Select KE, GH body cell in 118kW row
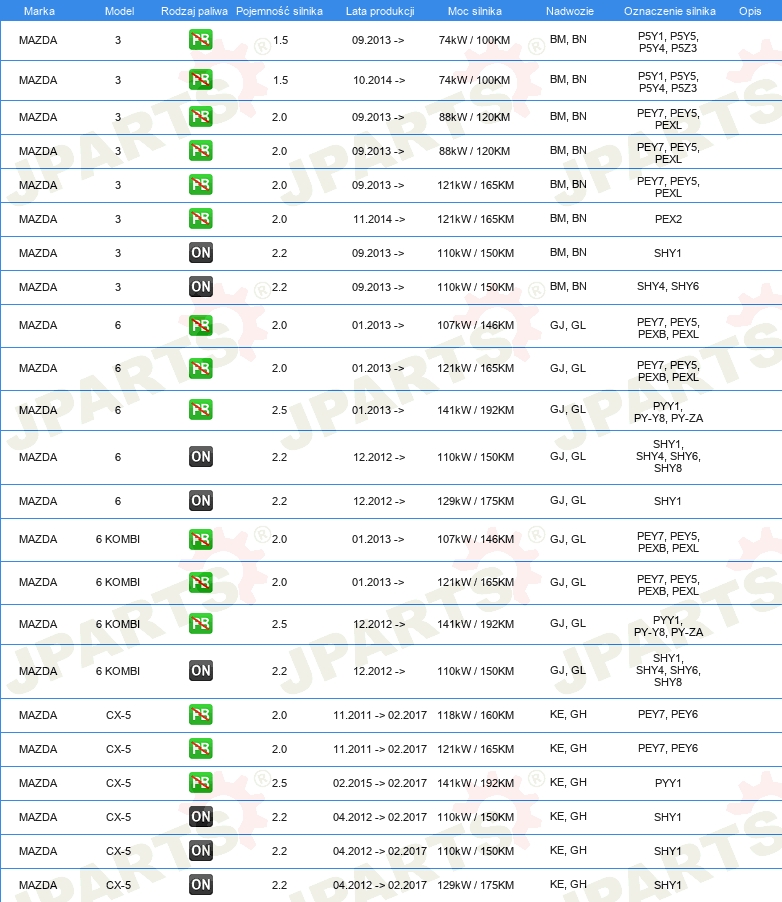Viewport: 782px width, 902px height. [568, 714]
